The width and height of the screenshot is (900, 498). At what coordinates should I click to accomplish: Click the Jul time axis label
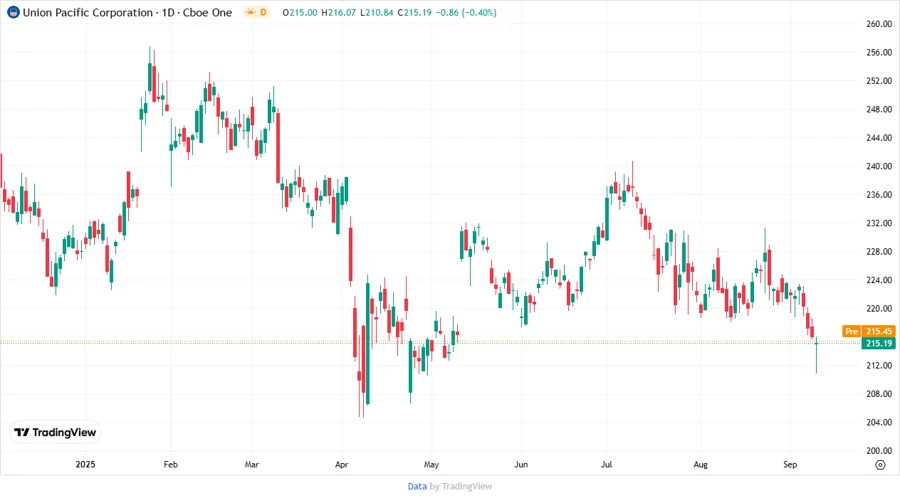(x=606, y=465)
